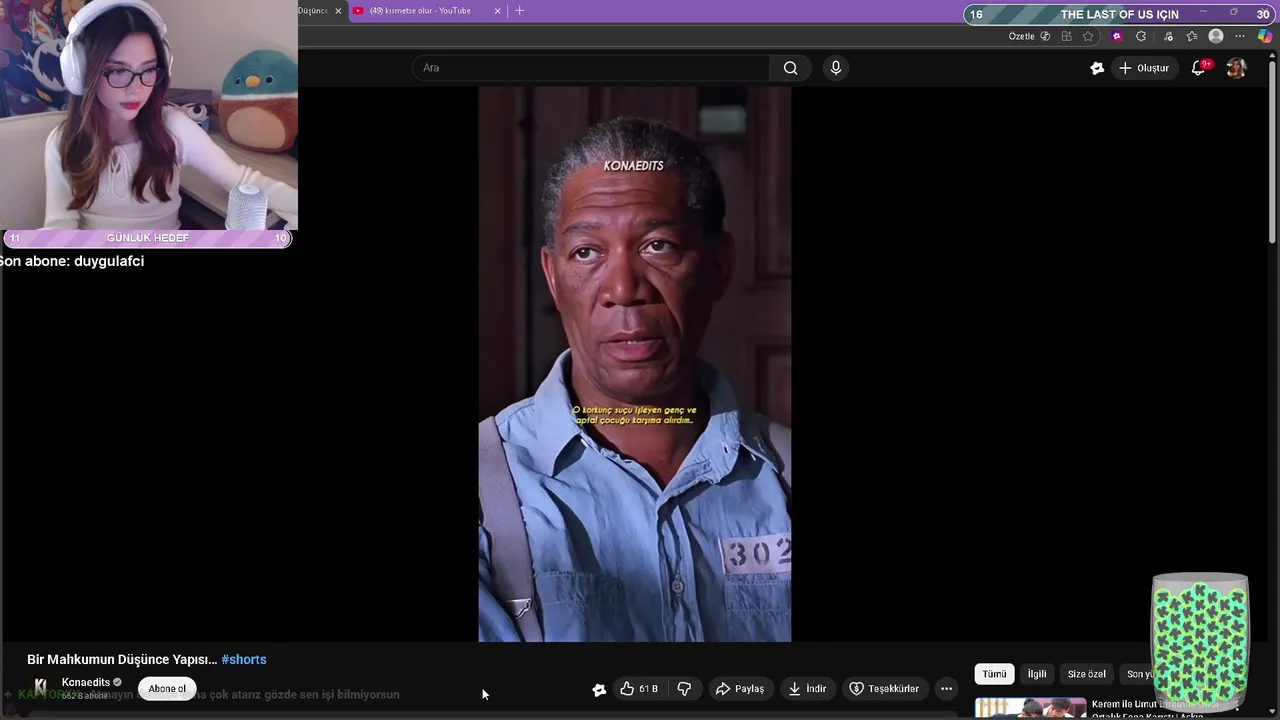Open Edge settings and more ellipsis
This screenshot has width=1280, height=720.
point(1240,36)
